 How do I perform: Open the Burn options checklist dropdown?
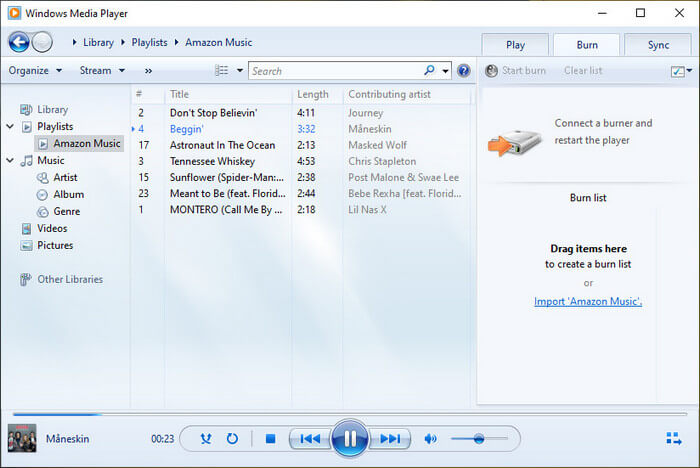tap(681, 71)
